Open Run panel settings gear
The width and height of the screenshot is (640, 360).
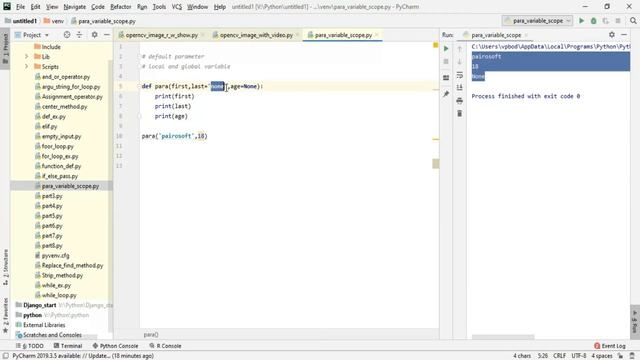coord(612,35)
